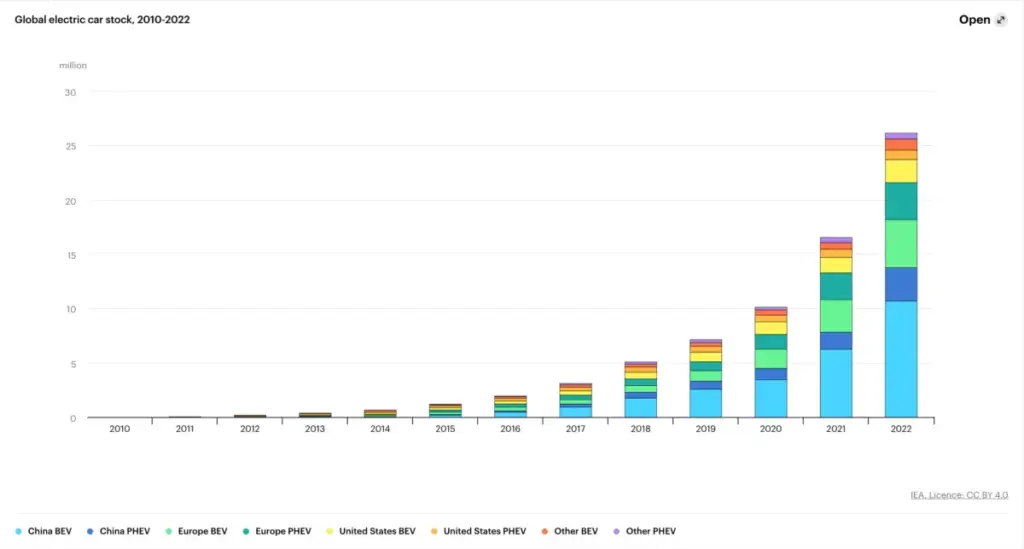The width and height of the screenshot is (1024, 549).
Task: Click the Open expand icon
Action: click(x=1001, y=20)
